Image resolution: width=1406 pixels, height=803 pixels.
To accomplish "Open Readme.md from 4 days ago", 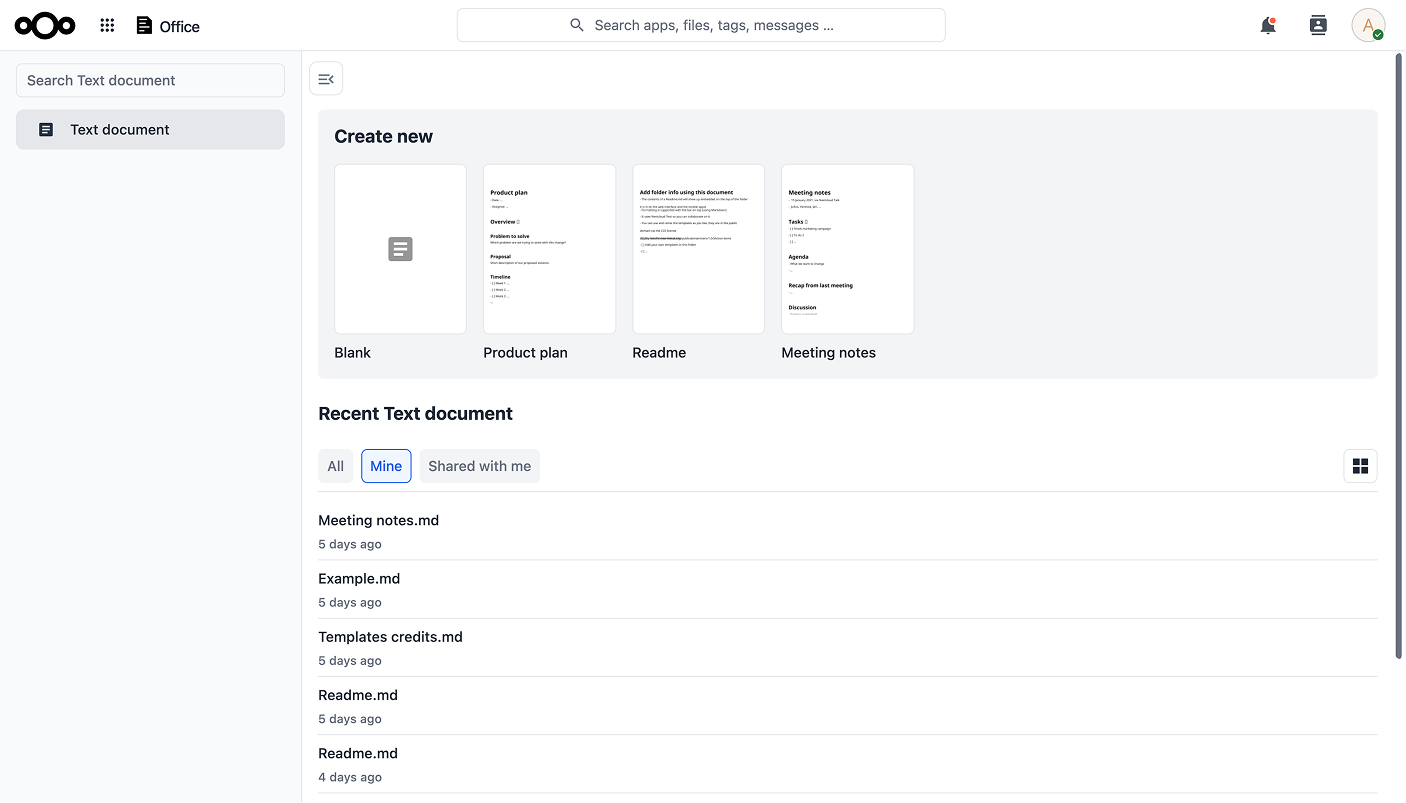I will coord(847,764).
